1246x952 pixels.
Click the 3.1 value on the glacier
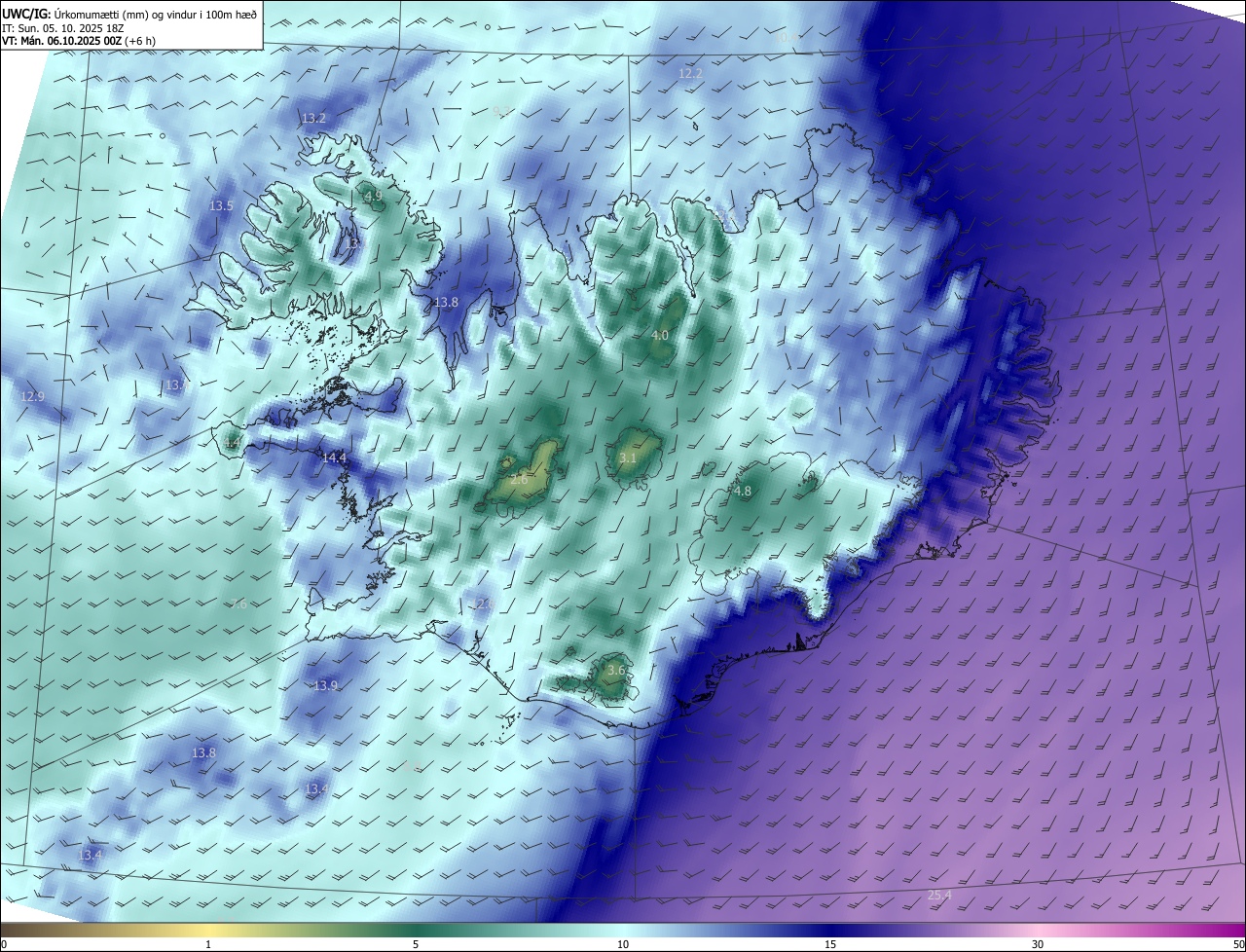click(628, 458)
